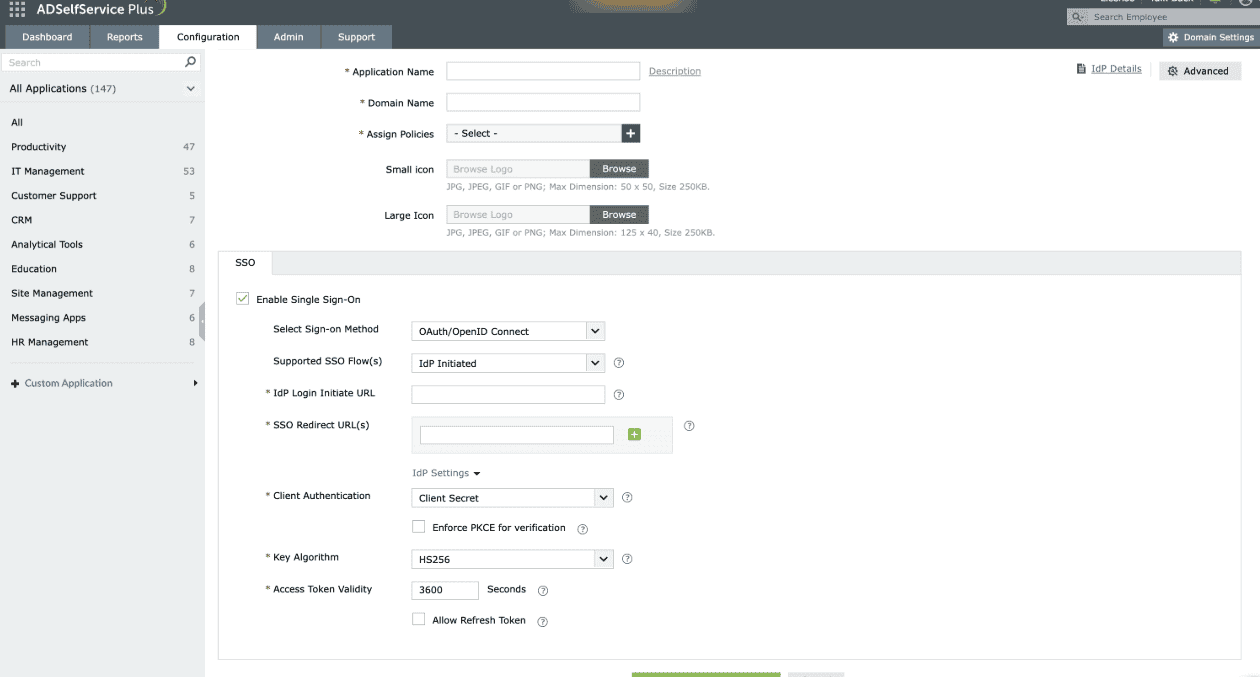The width and height of the screenshot is (1260, 677).
Task: Click the help icon beside Access Token Validity
Action: pyautogui.click(x=542, y=591)
